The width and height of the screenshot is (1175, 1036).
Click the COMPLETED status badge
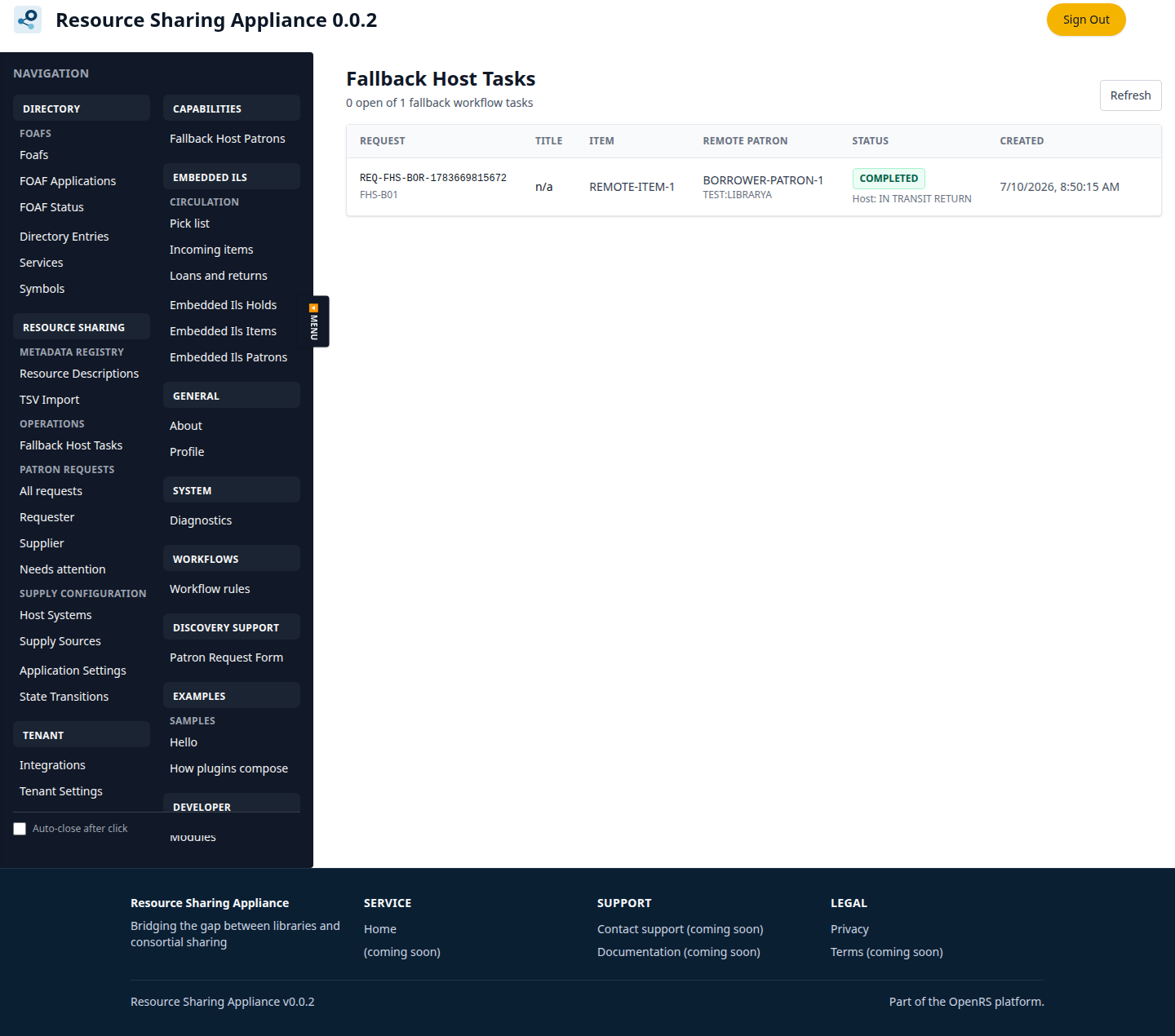pos(889,178)
